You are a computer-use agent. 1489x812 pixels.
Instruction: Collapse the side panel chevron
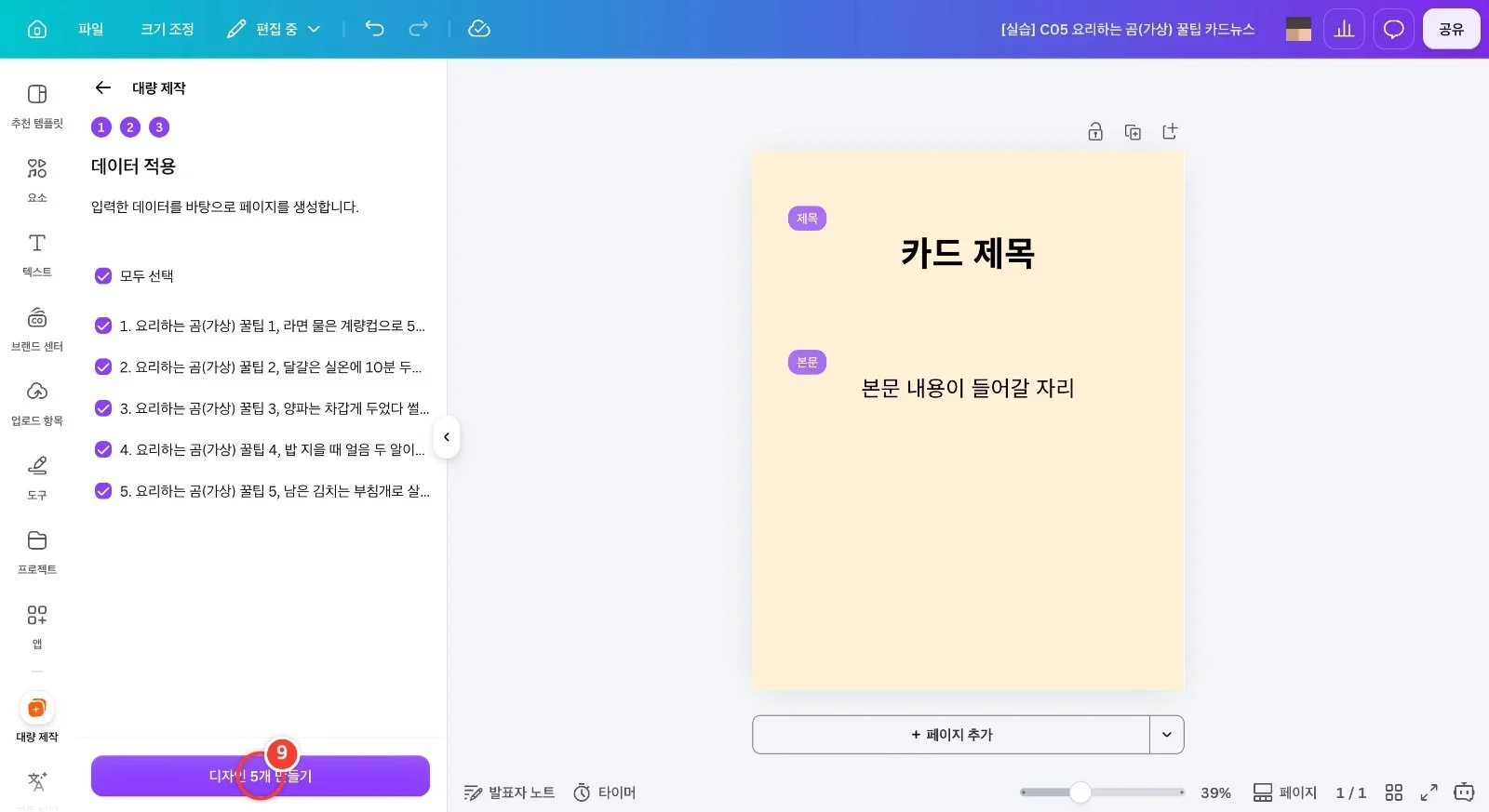[x=447, y=437]
